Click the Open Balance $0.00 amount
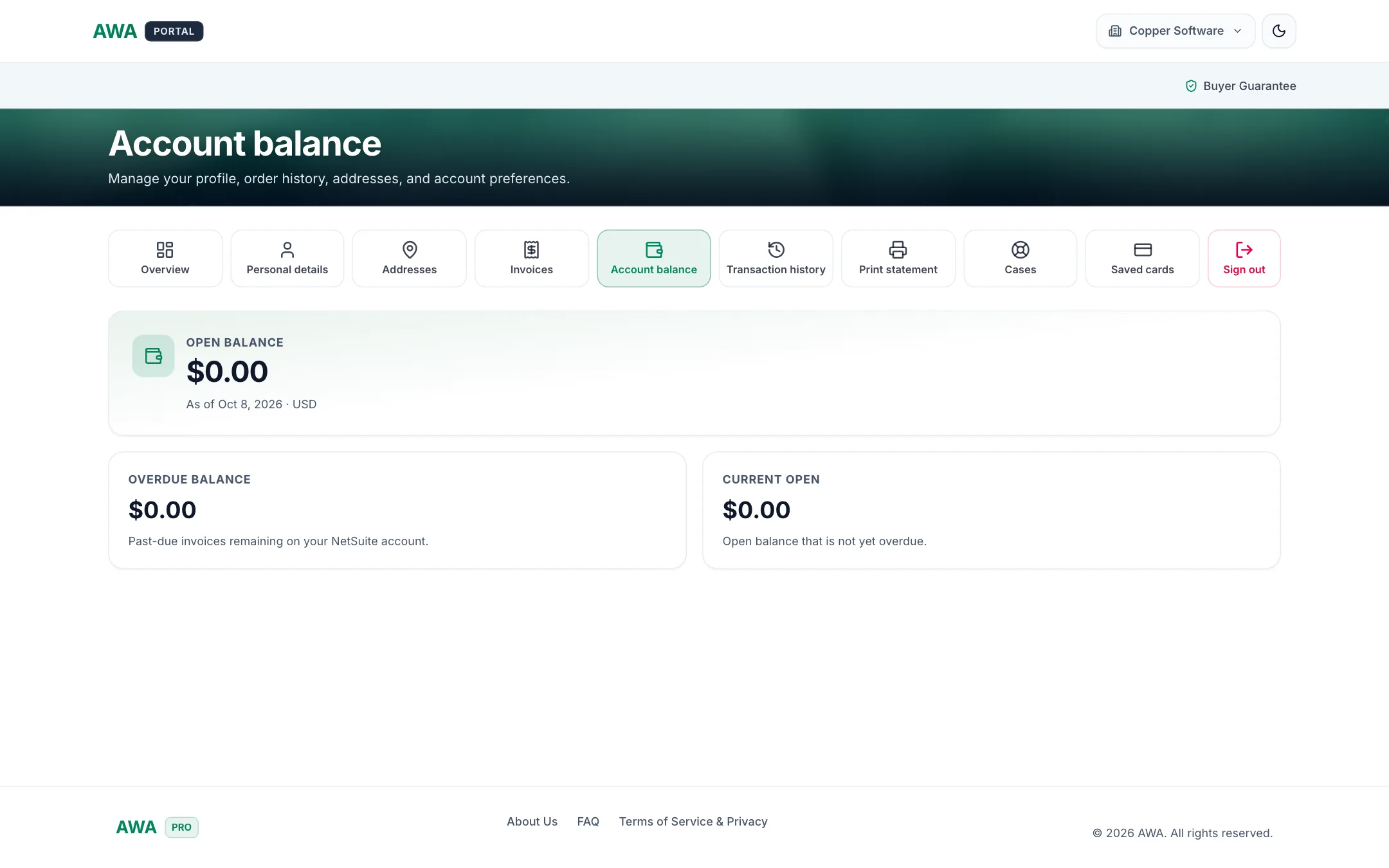1389x868 pixels. pyautogui.click(x=227, y=372)
